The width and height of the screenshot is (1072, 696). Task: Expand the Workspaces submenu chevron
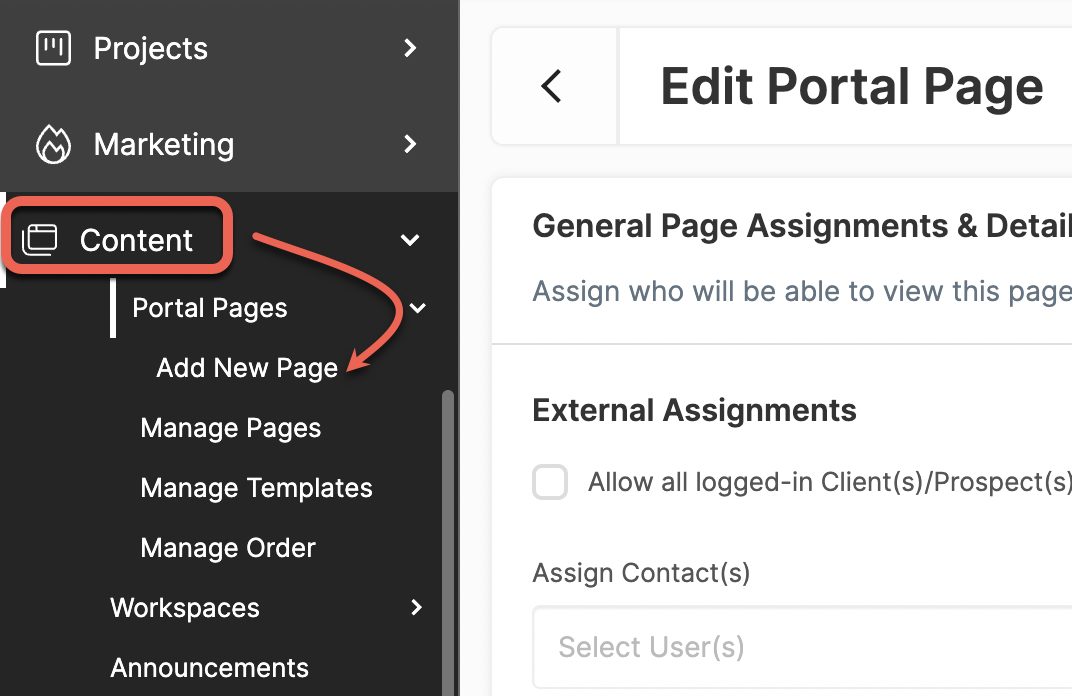[x=416, y=607]
